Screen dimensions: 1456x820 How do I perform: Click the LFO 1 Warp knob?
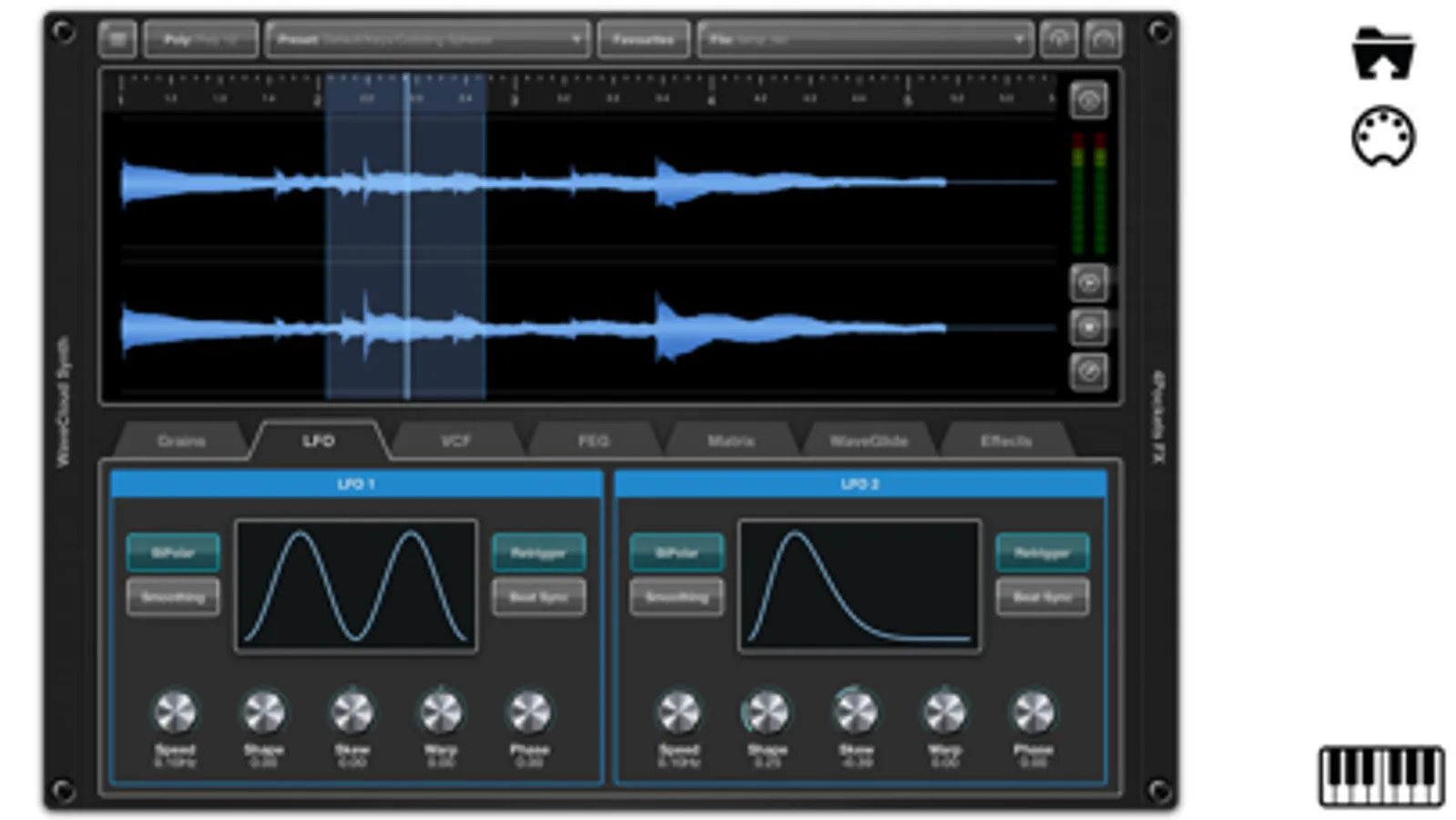[x=441, y=712]
